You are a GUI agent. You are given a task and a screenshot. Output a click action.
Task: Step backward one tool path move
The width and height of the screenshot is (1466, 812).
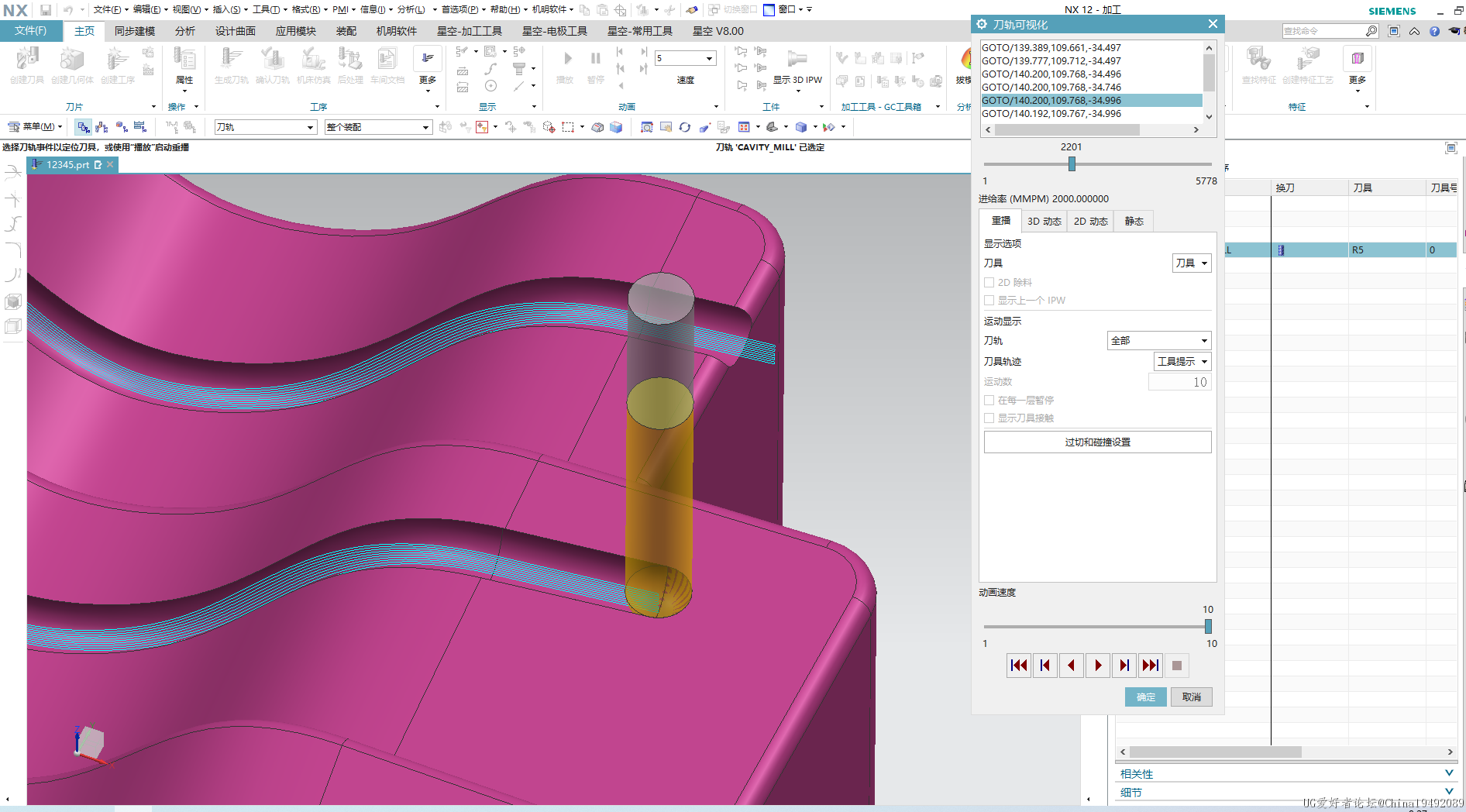(x=1044, y=666)
